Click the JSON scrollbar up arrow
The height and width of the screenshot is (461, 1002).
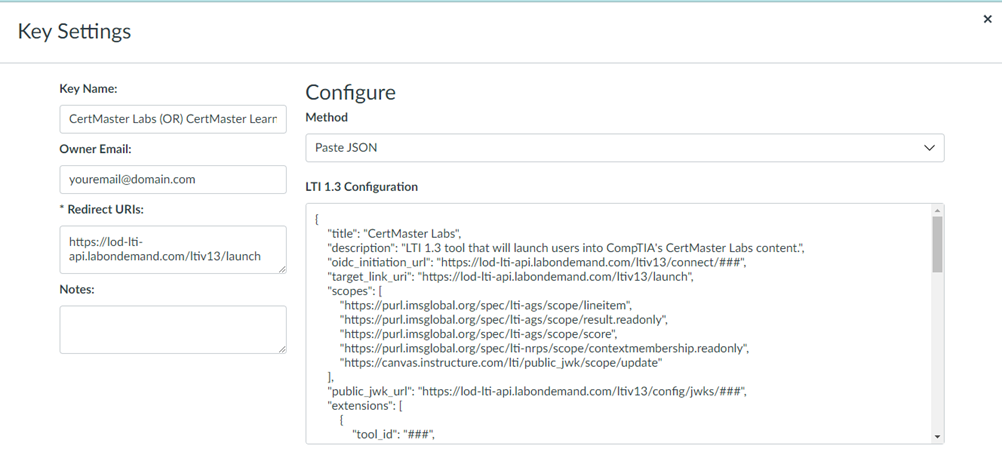(x=937, y=210)
